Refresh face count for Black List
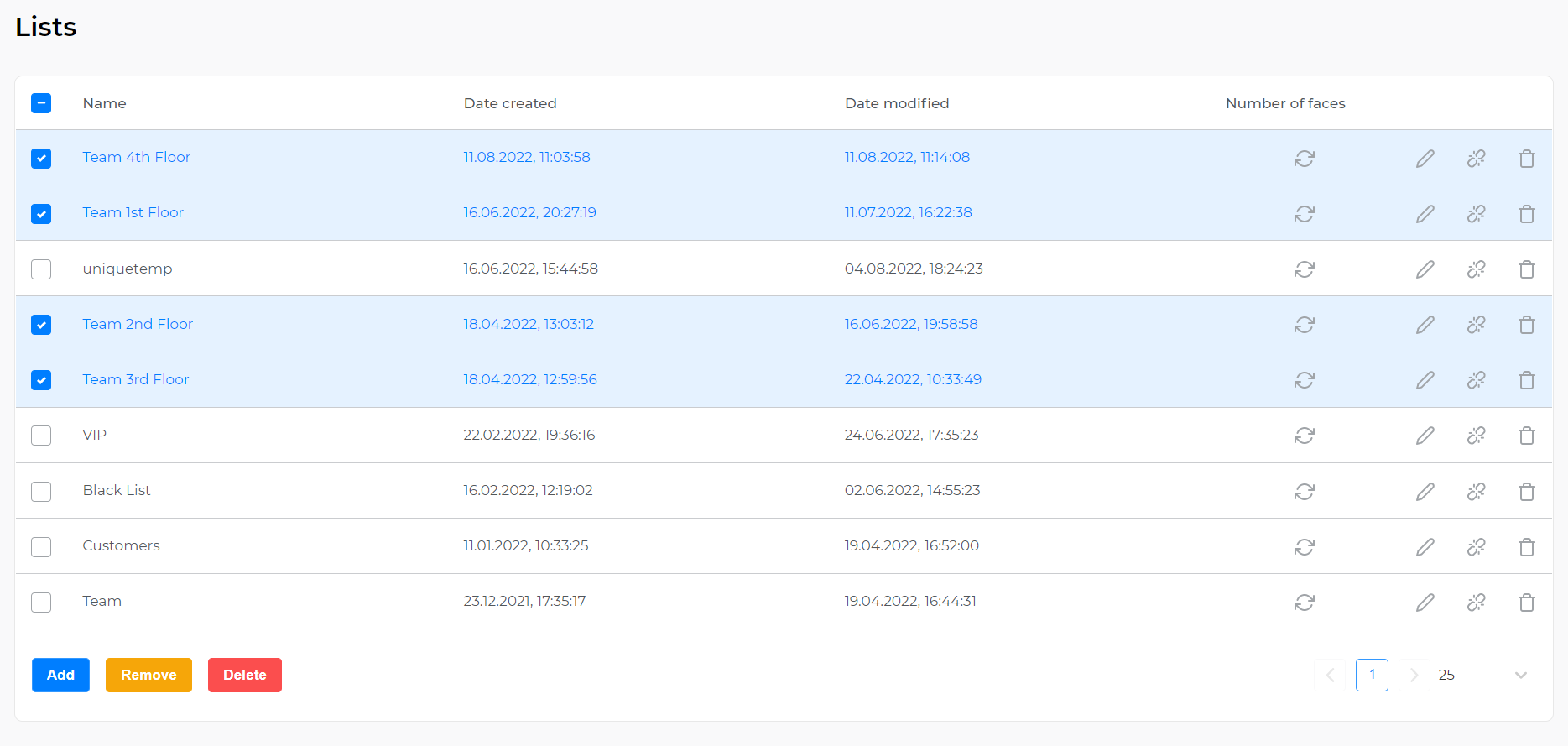The width and height of the screenshot is (1568, 746). [1304, 491]
